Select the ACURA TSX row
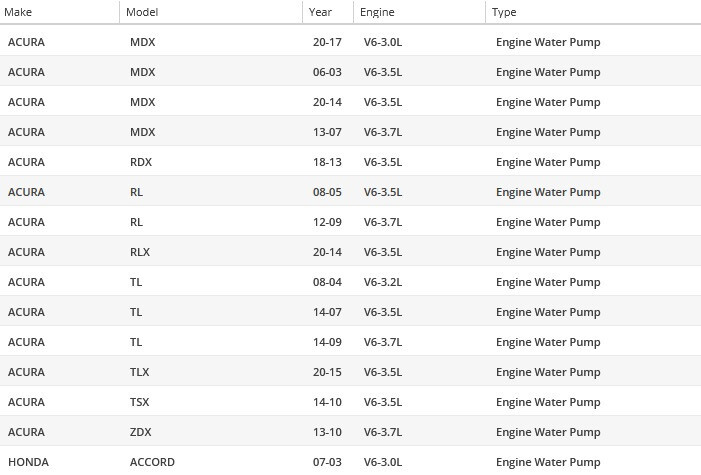Image resolution: width=701 pixels, height=475 pixels. click(350, 402)
